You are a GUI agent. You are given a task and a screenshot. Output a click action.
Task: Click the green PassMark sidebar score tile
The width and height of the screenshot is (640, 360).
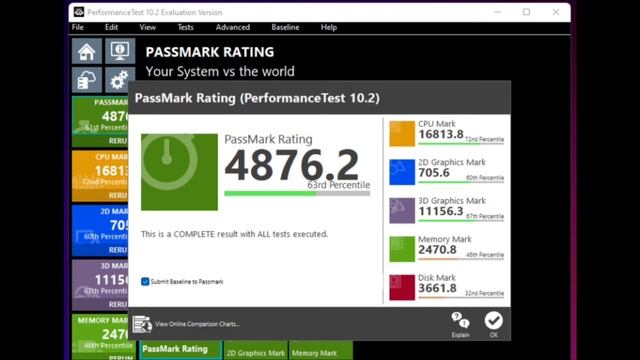(100, 121)
